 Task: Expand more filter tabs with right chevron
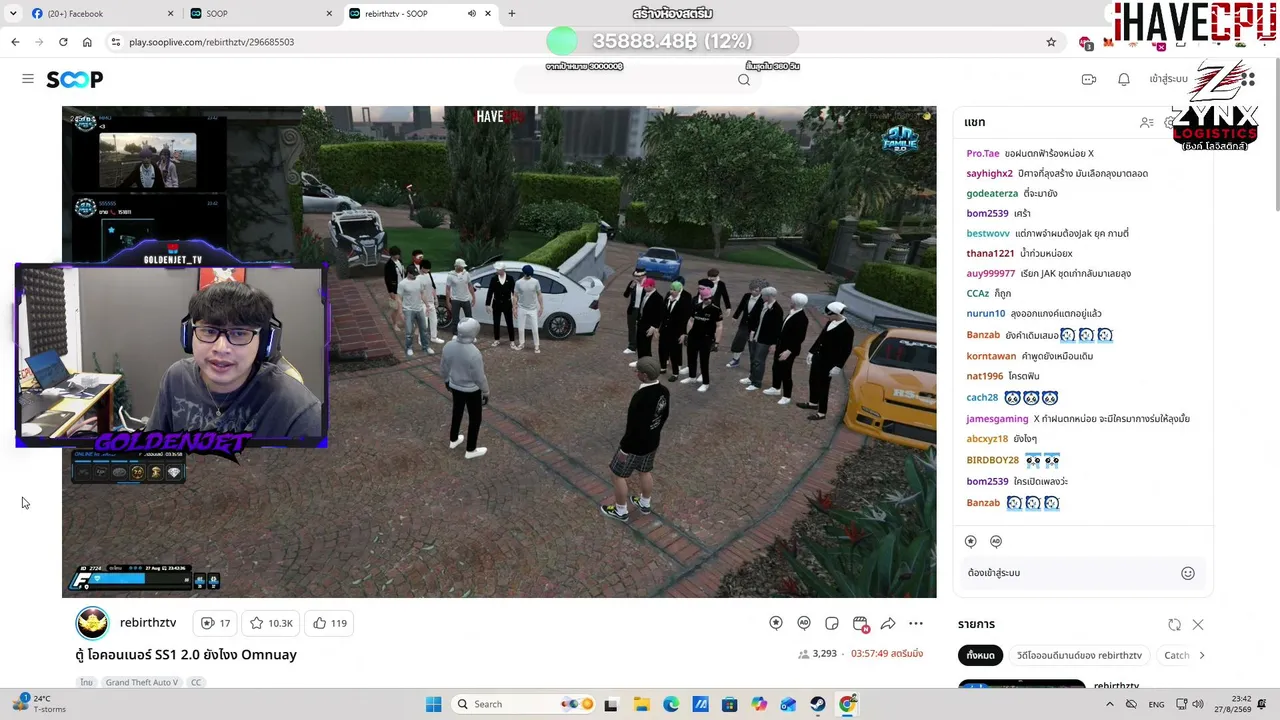[x=1202, y=655]
